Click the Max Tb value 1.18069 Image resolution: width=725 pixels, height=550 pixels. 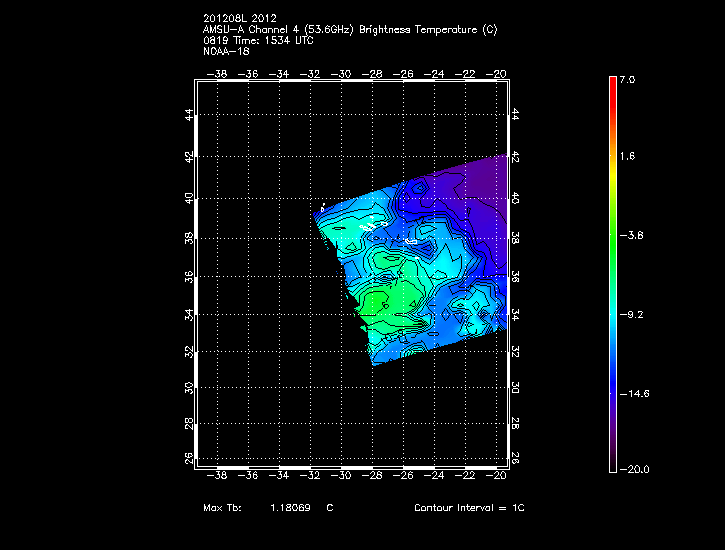coord(292,508)
